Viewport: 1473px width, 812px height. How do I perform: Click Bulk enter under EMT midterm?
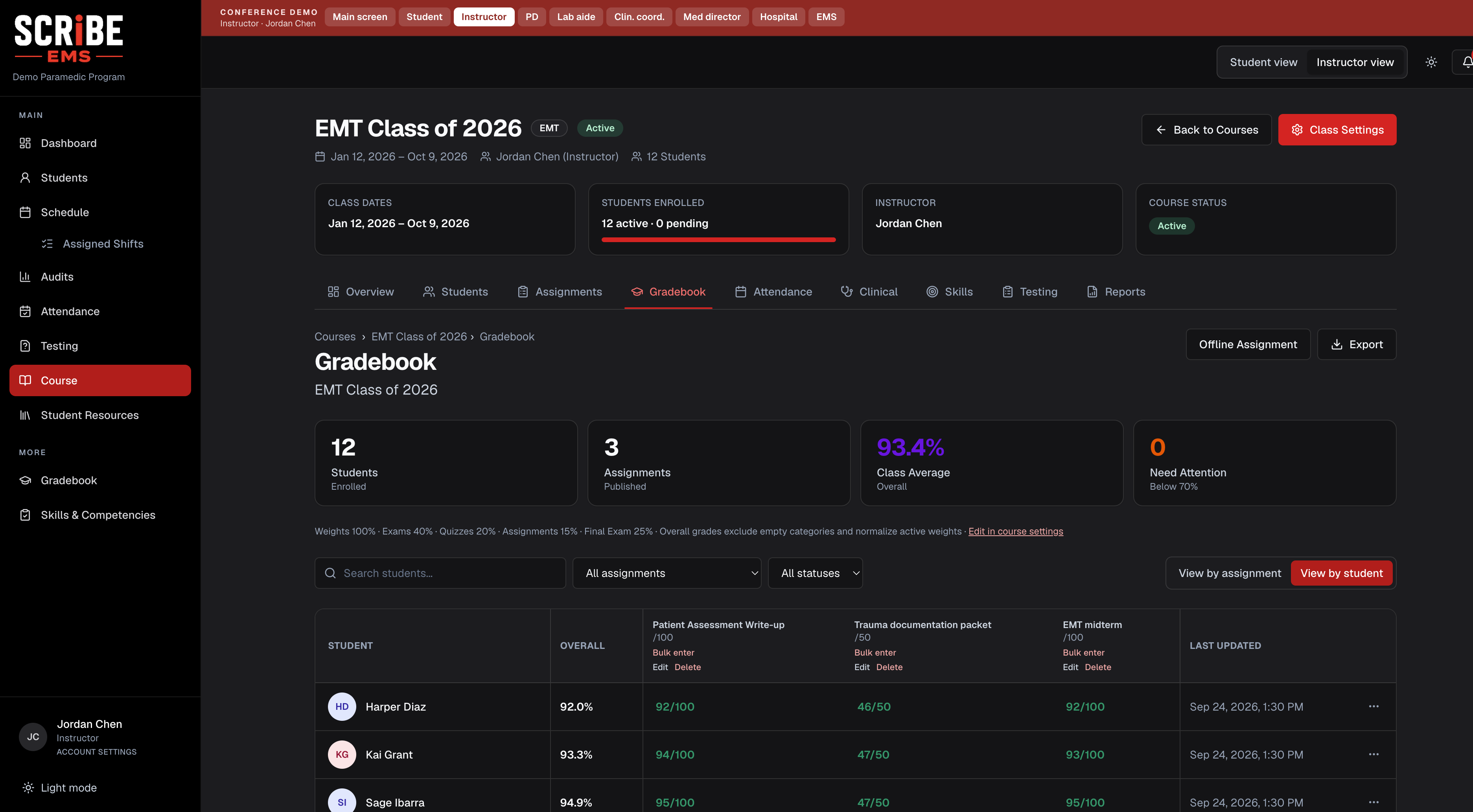click(1083, 652)
